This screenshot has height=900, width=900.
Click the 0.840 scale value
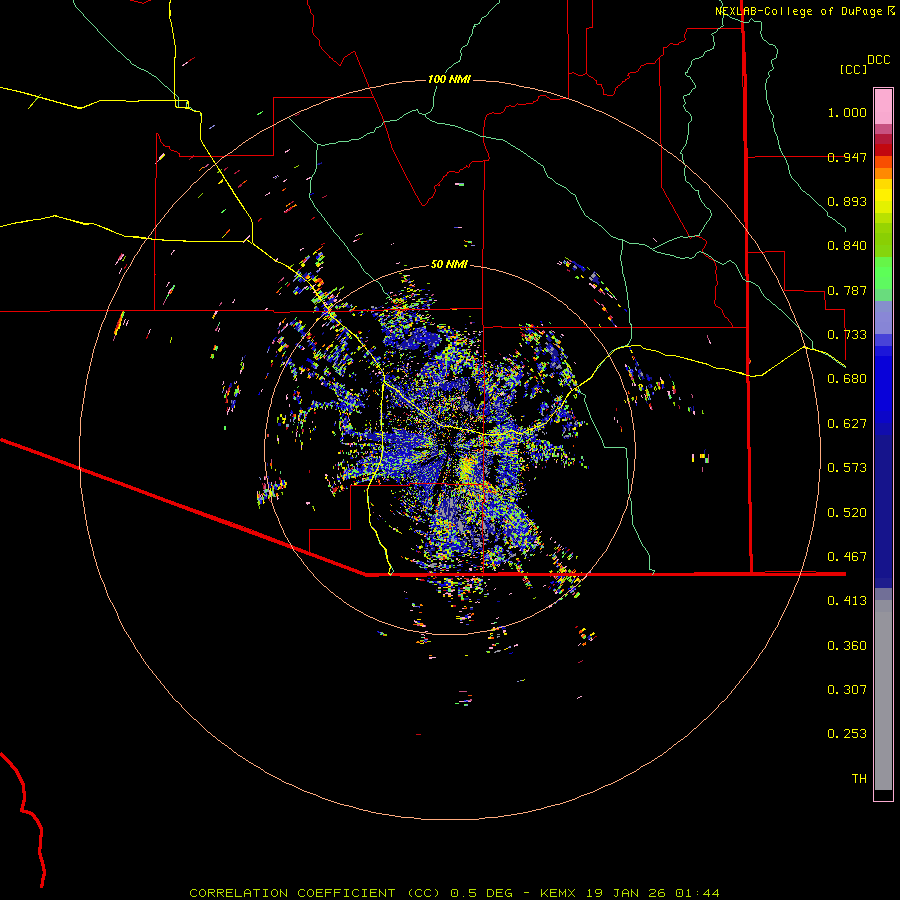[847, 246]
